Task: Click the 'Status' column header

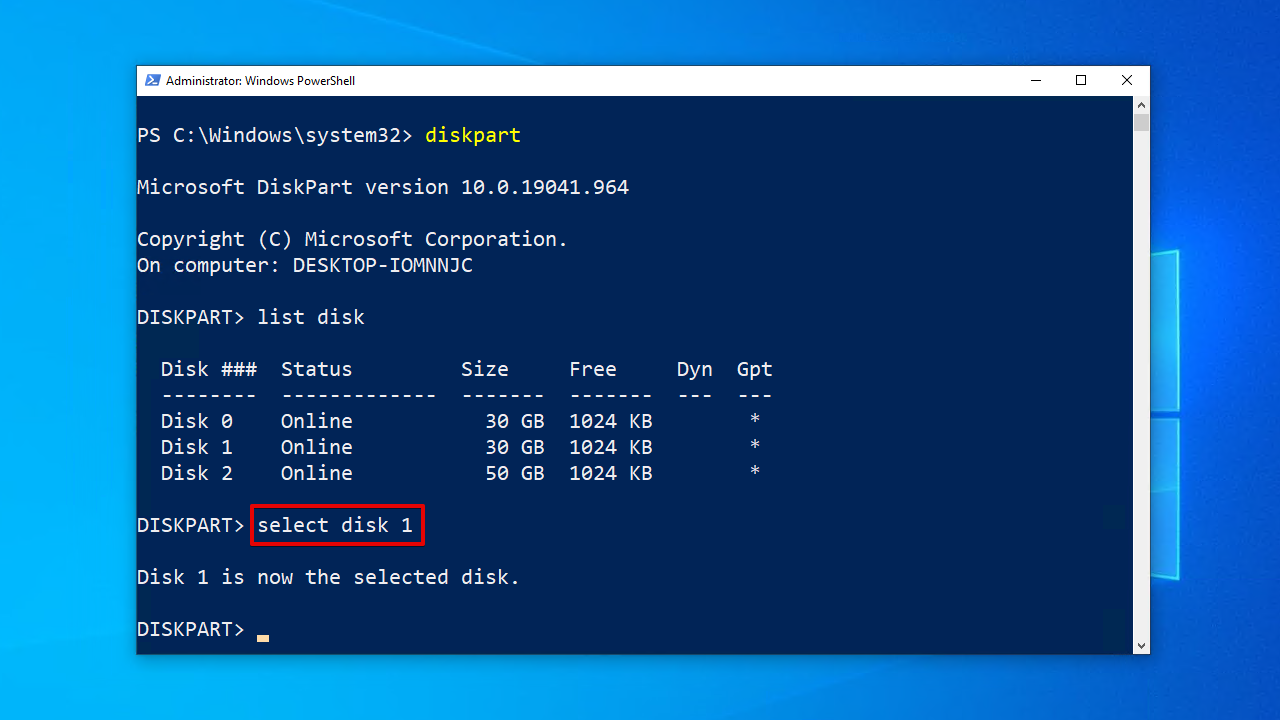Action: 317,369
